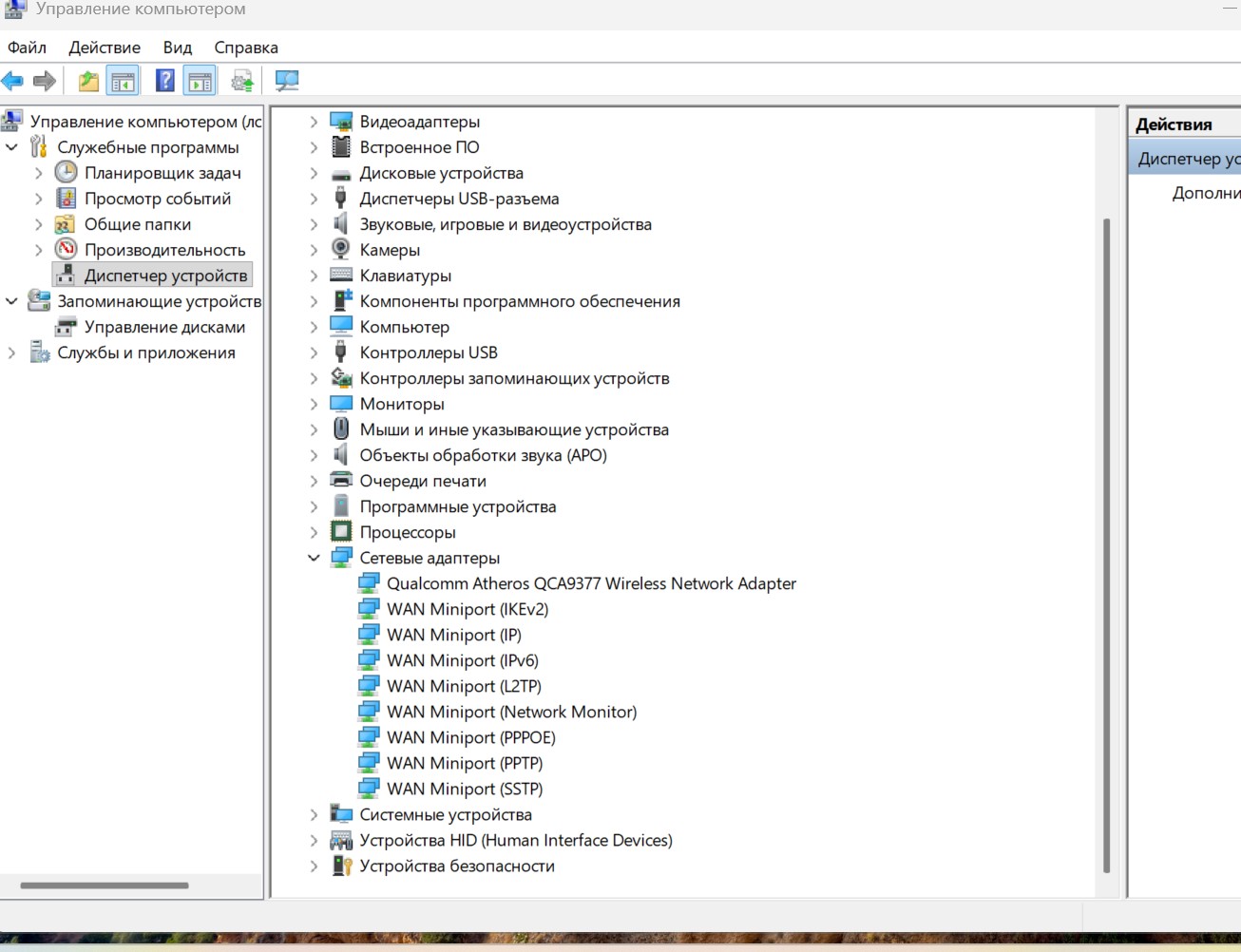The height and width of the screenshot is (952, 1241).
Task: Click the Камеры webcam icon
Action: pos(340,249)
